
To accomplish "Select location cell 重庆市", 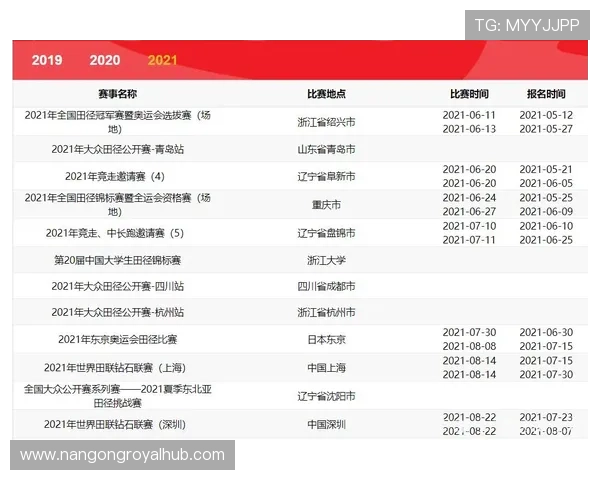I will pyautogui.click(x=326, y=205).
